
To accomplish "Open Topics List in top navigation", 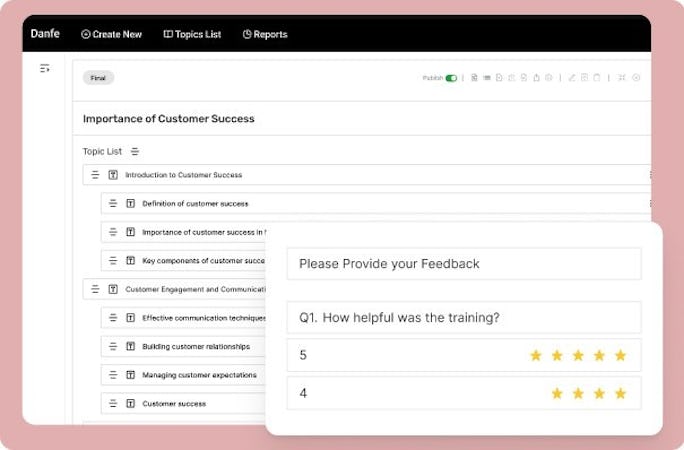I will click(192, 34).
